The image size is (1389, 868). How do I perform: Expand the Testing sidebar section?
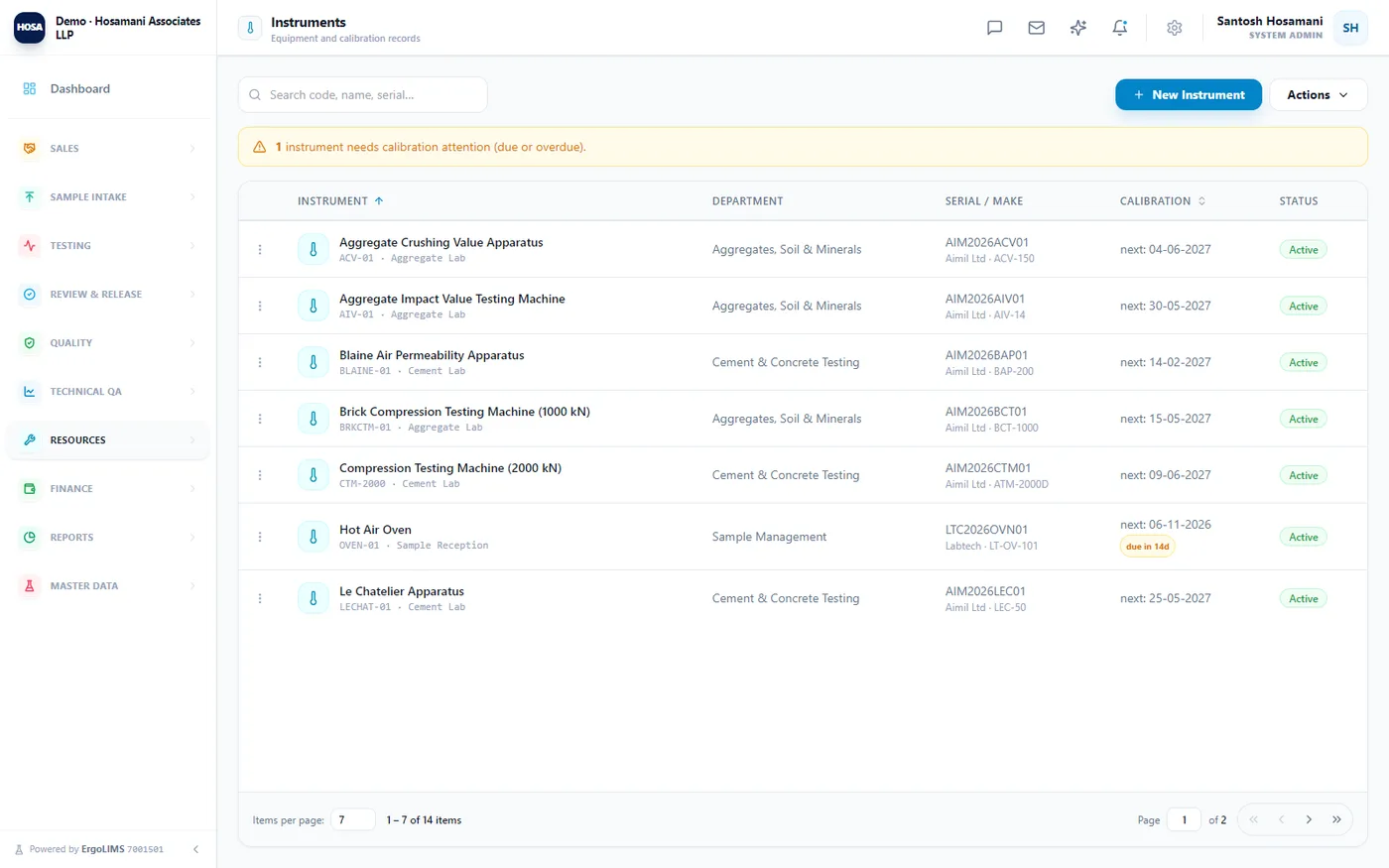[x=109, y=246]
